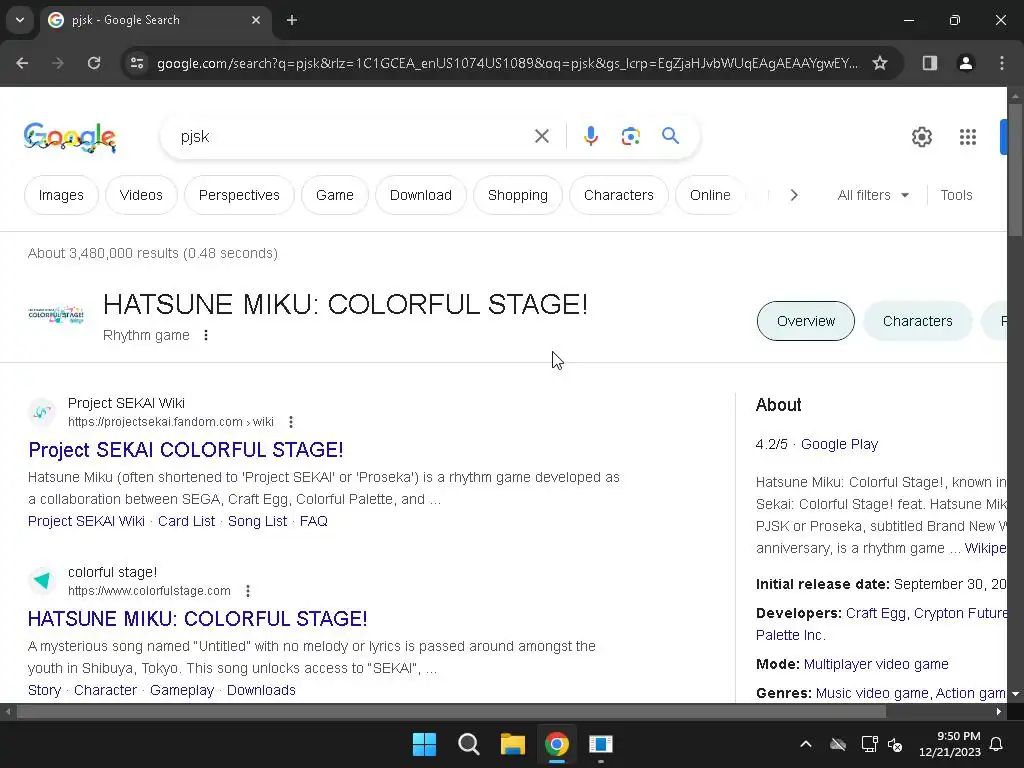Select the Overview knowledge panel tab

click(x=805, y=321)
